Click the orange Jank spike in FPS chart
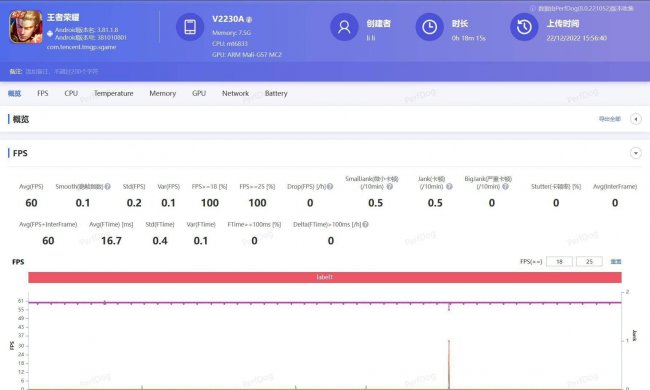The height and width of the screenshot is (390, 650). (449, 364)
